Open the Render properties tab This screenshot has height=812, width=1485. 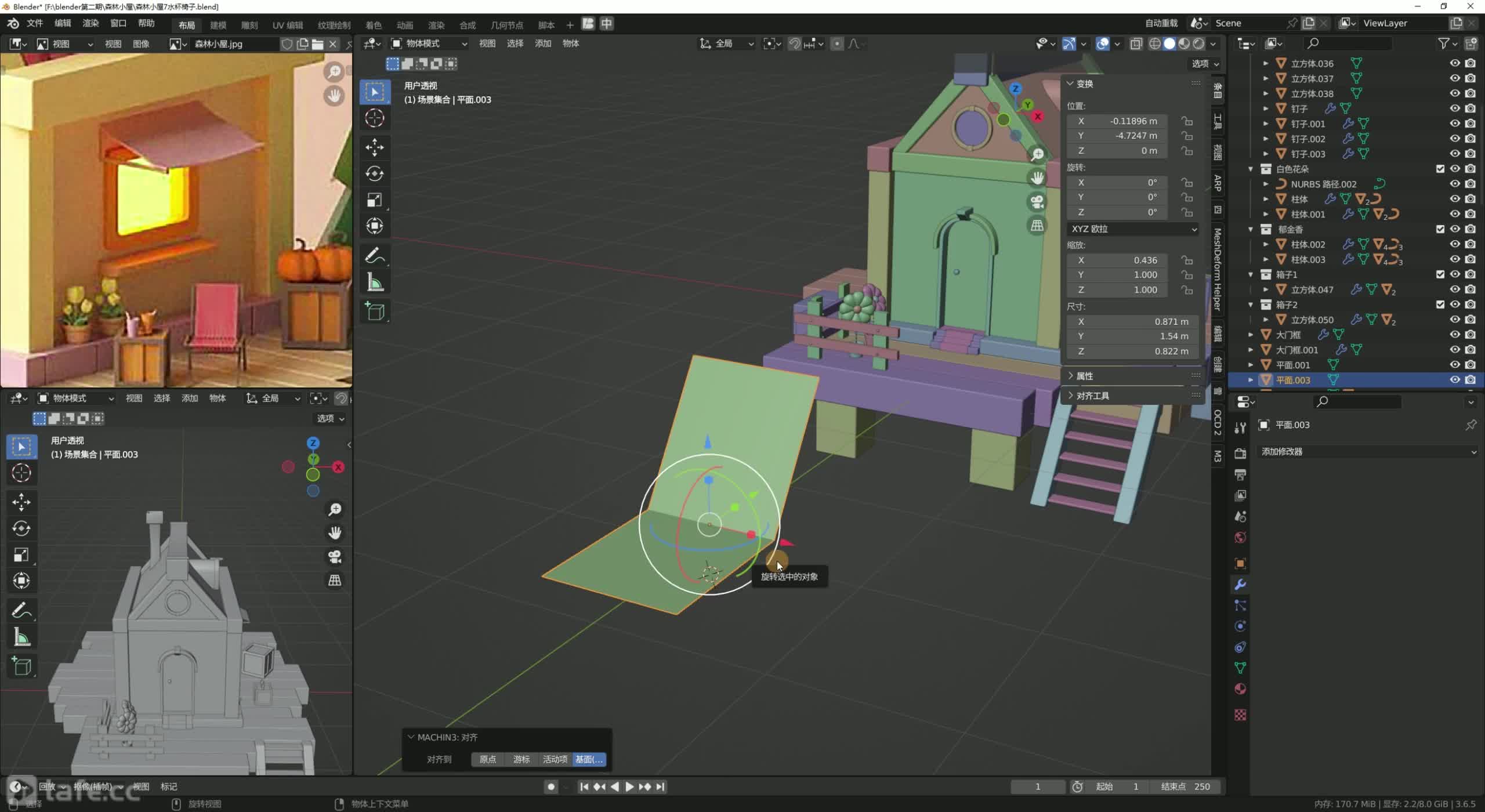point(1240,454)
